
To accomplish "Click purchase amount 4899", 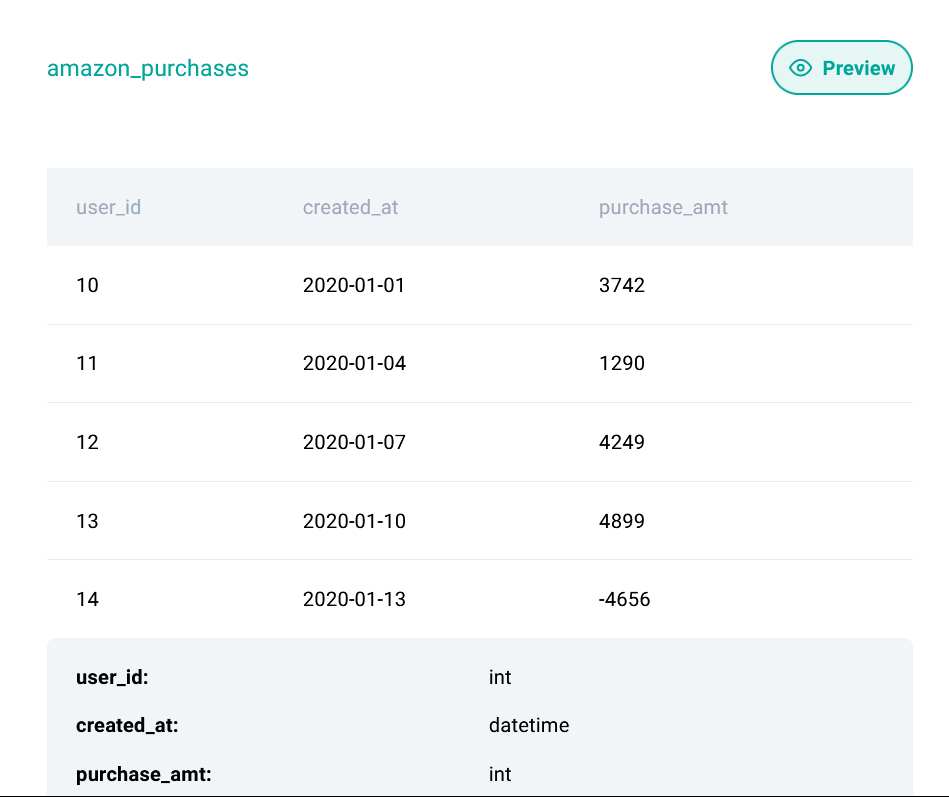I will click(x=622, y=520).
